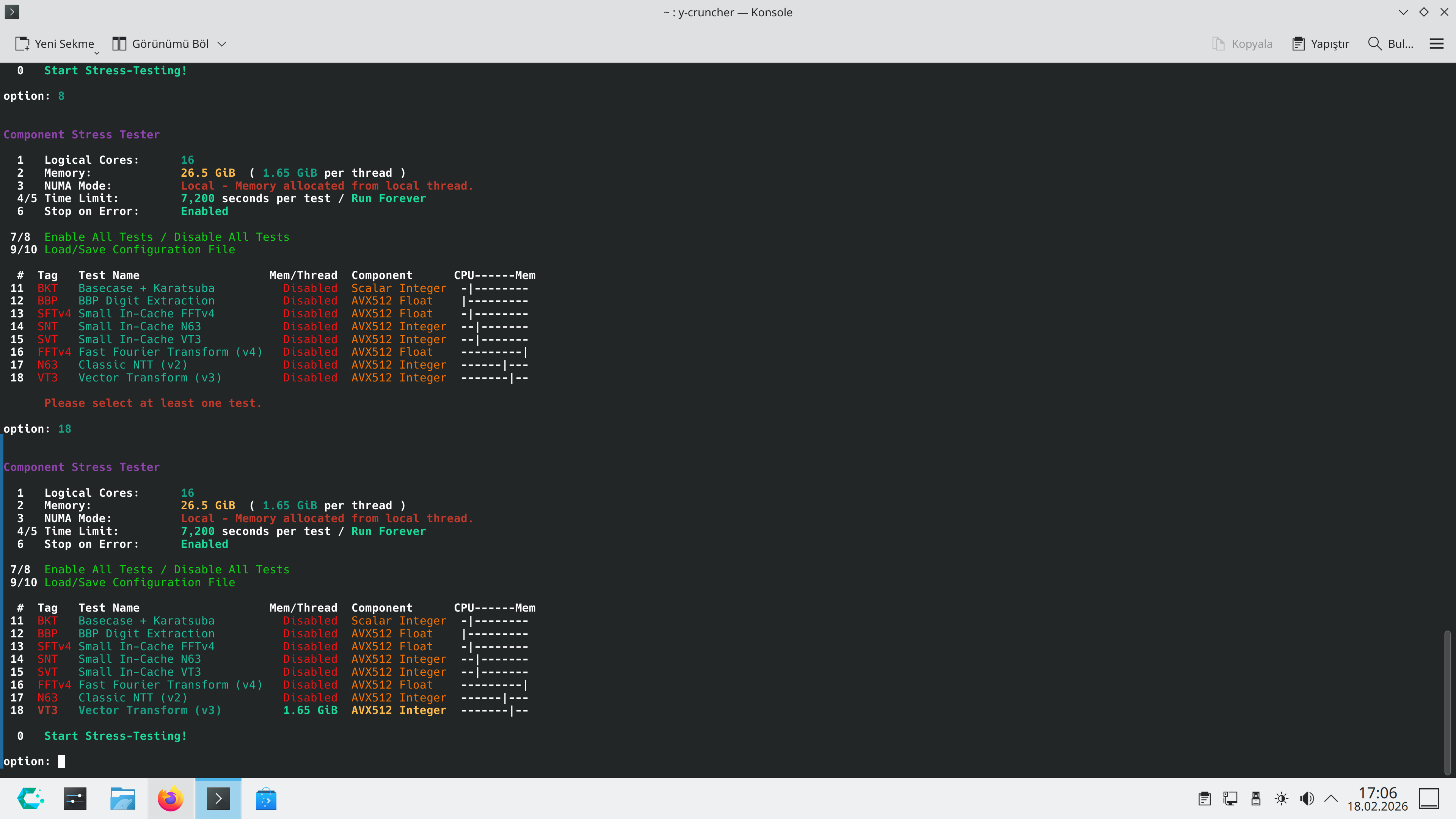The width and height of the screenshot is (1456, 819).
Task: Open the USB removable devices tray icon
Action: tap(1256, 799)
